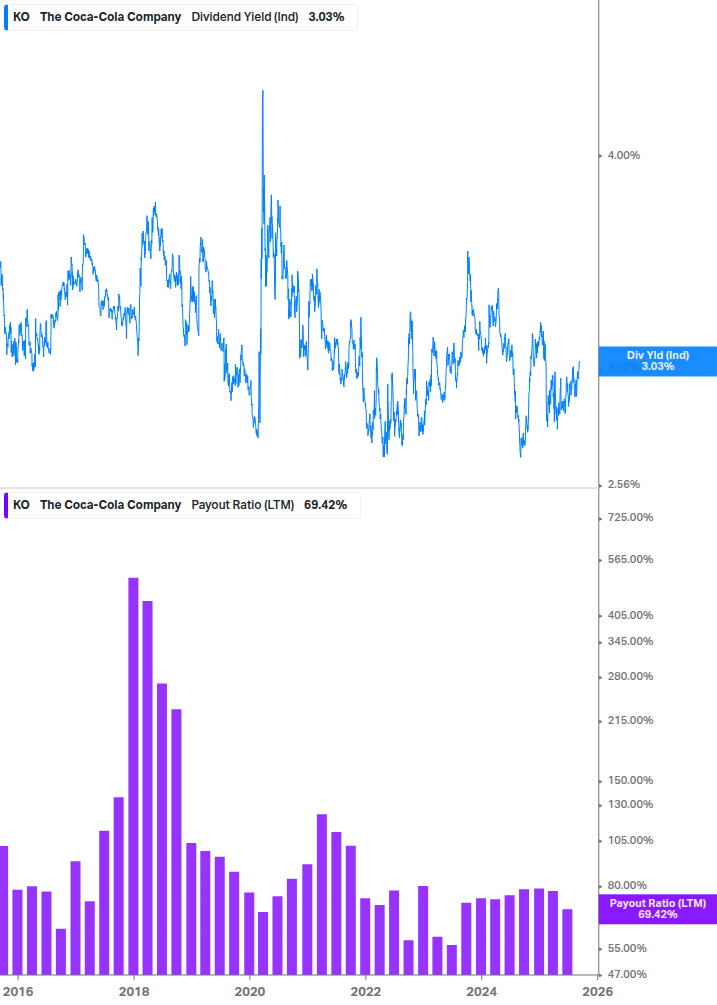
Task: Click the 2020 x-axis label
Action: 250,992
